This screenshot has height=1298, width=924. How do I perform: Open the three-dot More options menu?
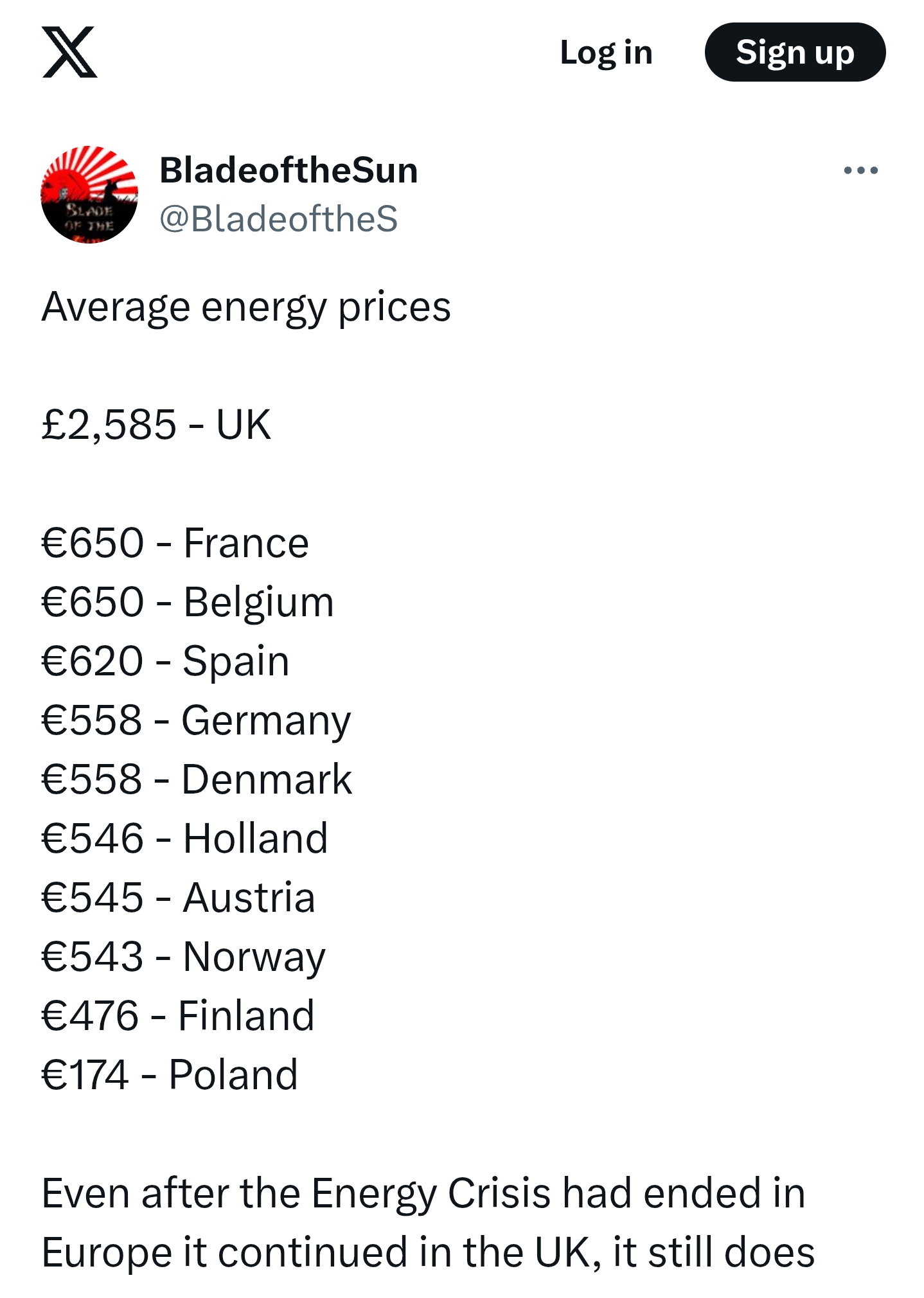tap(860, 170)
